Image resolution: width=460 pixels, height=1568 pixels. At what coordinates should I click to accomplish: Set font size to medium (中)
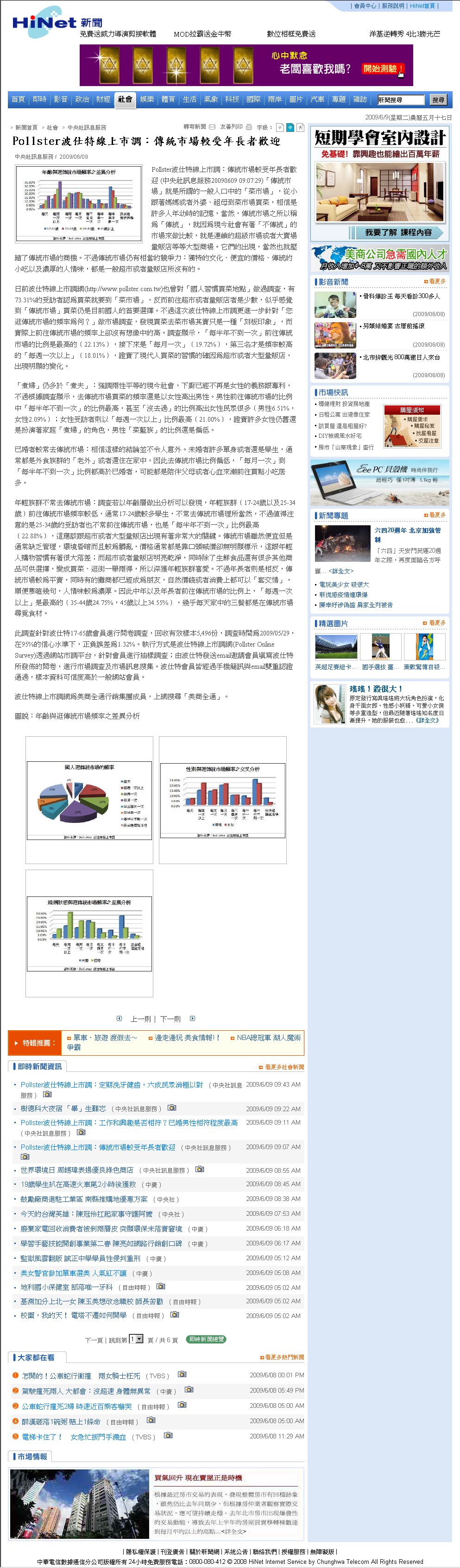[290, 127]
